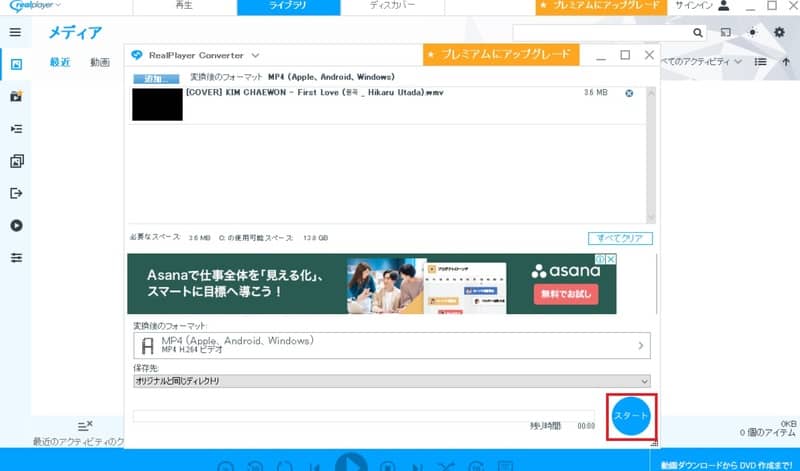This screenshot has width=800, height=471.
Task: Select the 最近 media tab
Action: 60,62
